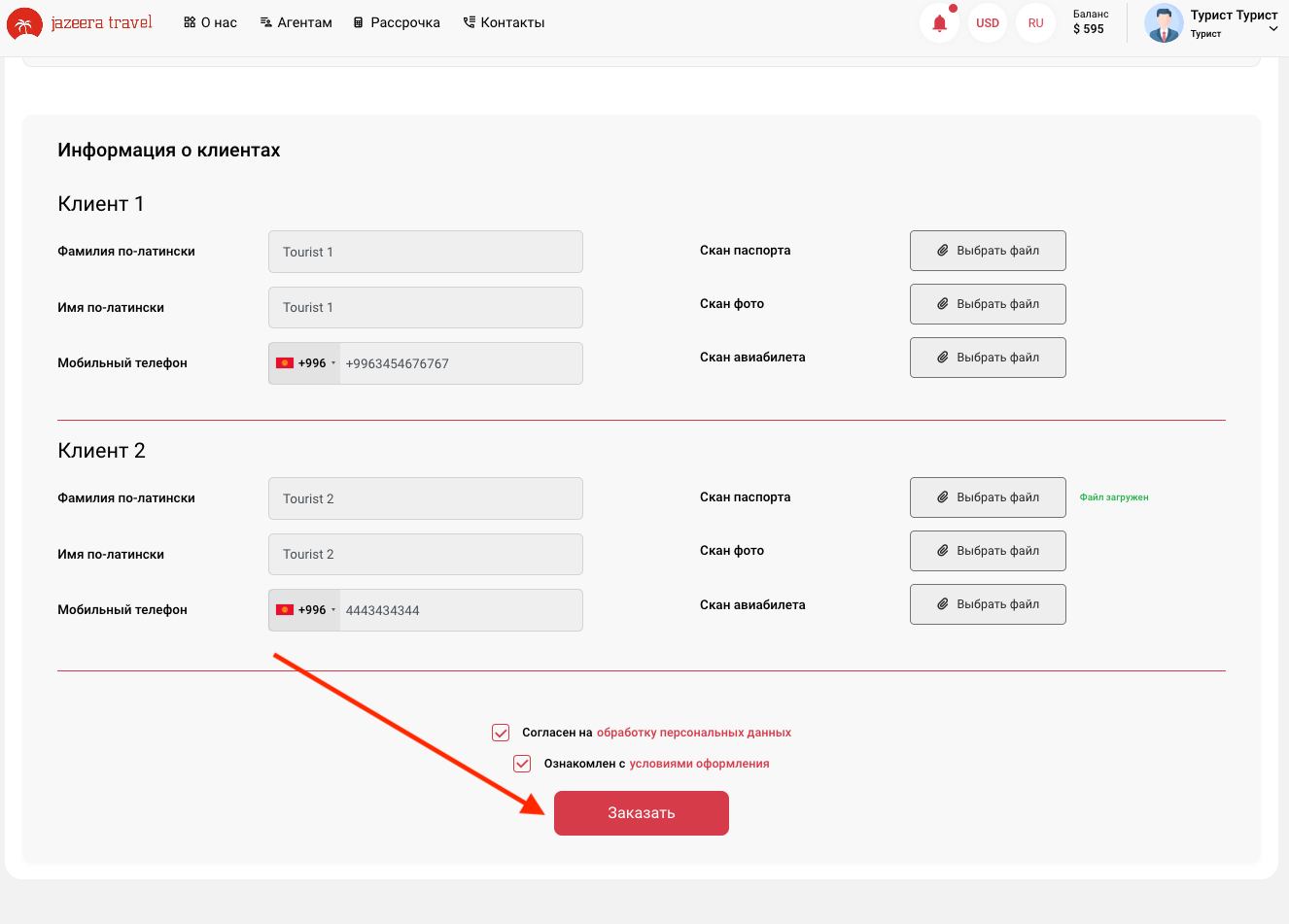
Task: Click RU language round button
Action: 1035,23
